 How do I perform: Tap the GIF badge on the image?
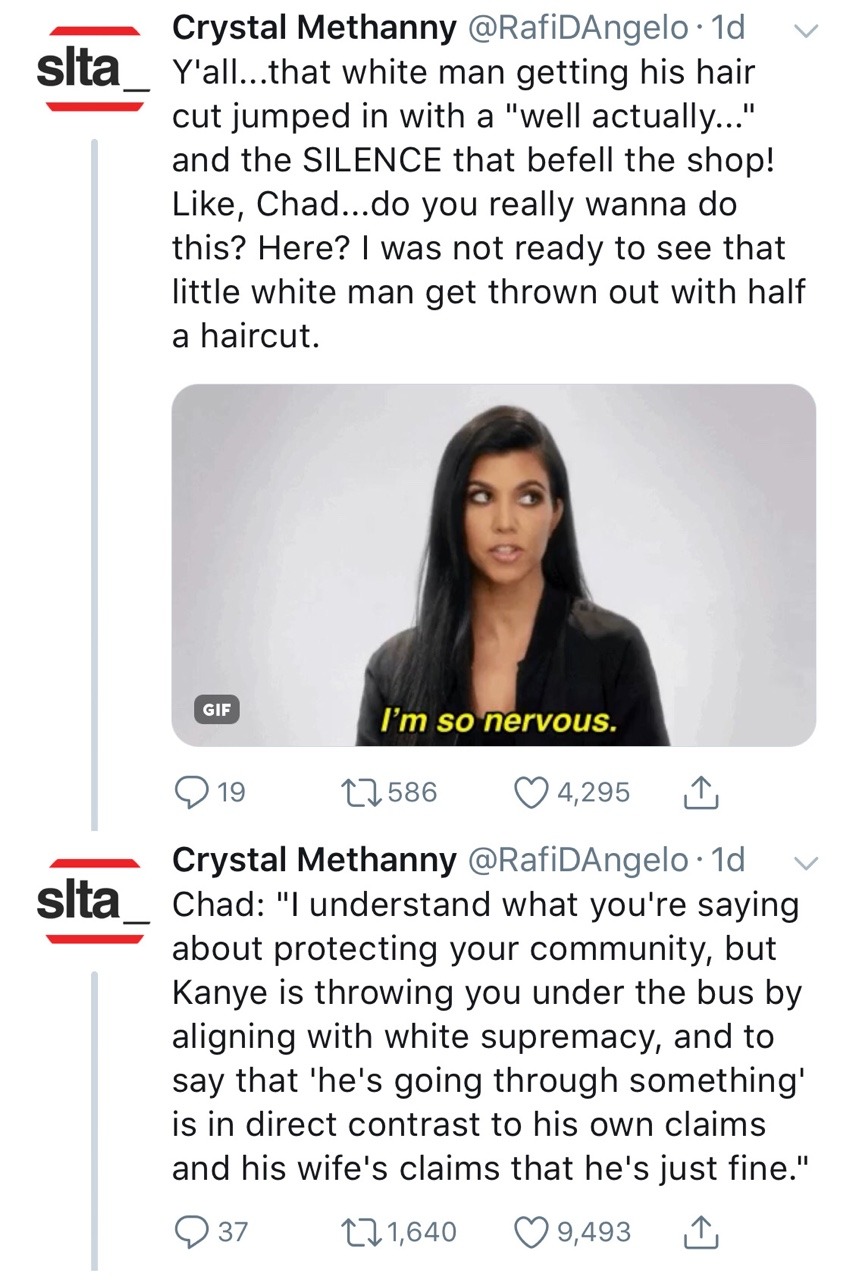pyautogui.click(x=216, y=709)
